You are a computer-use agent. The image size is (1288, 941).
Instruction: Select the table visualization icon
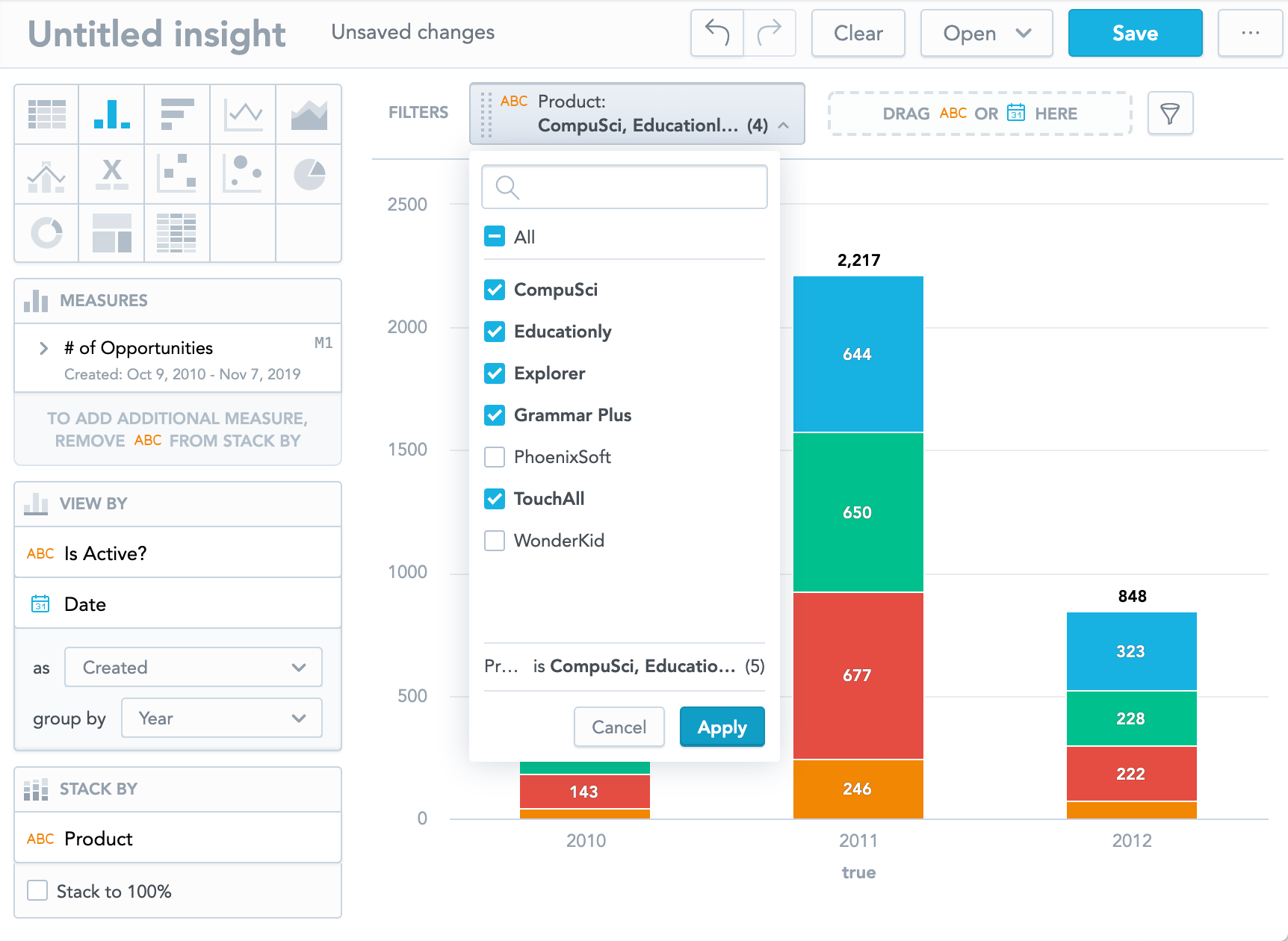coord(46,114)
